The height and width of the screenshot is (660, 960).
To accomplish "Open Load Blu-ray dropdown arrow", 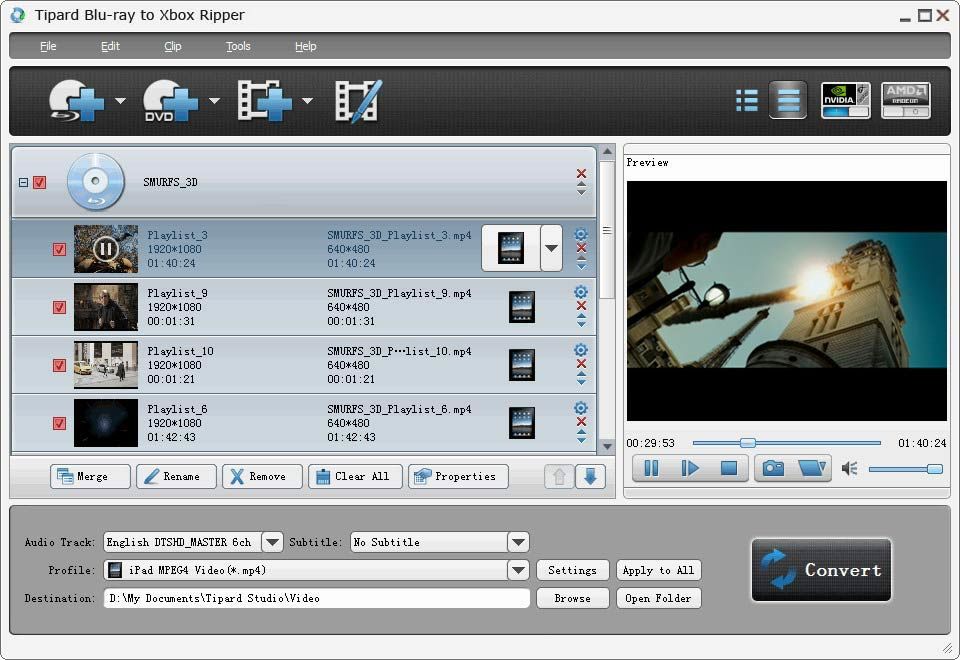I will pos(121,101).
